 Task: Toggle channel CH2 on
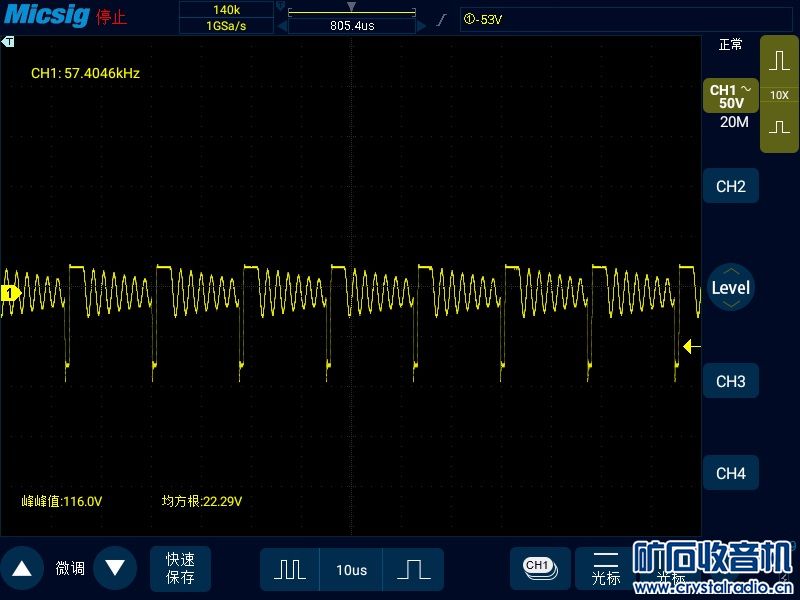click(x=731, y=186)
